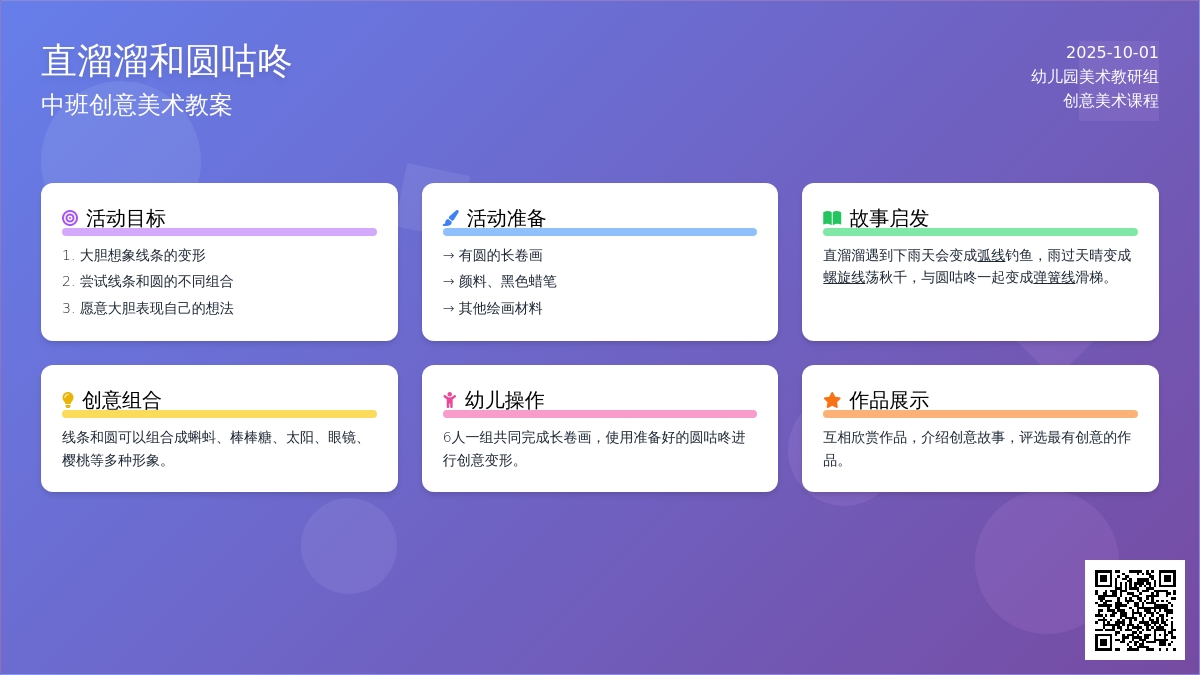Screen dimensions: 1200x675
Task: Click the yellow bar under 创意组合
Action: point(219,414)
